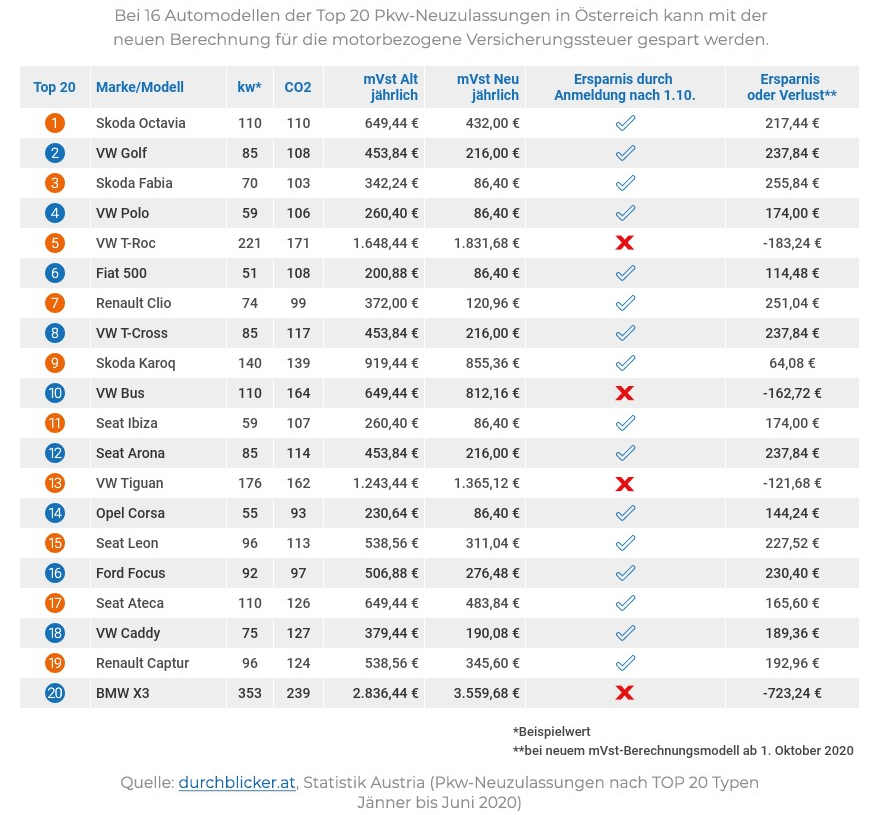
Task: Click the rank 20 blue badge
Action: click(x=54, y=693)
